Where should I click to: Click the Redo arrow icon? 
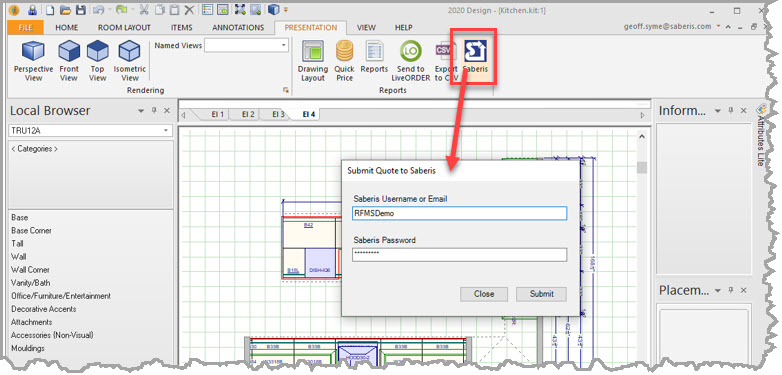coord(121,9)
